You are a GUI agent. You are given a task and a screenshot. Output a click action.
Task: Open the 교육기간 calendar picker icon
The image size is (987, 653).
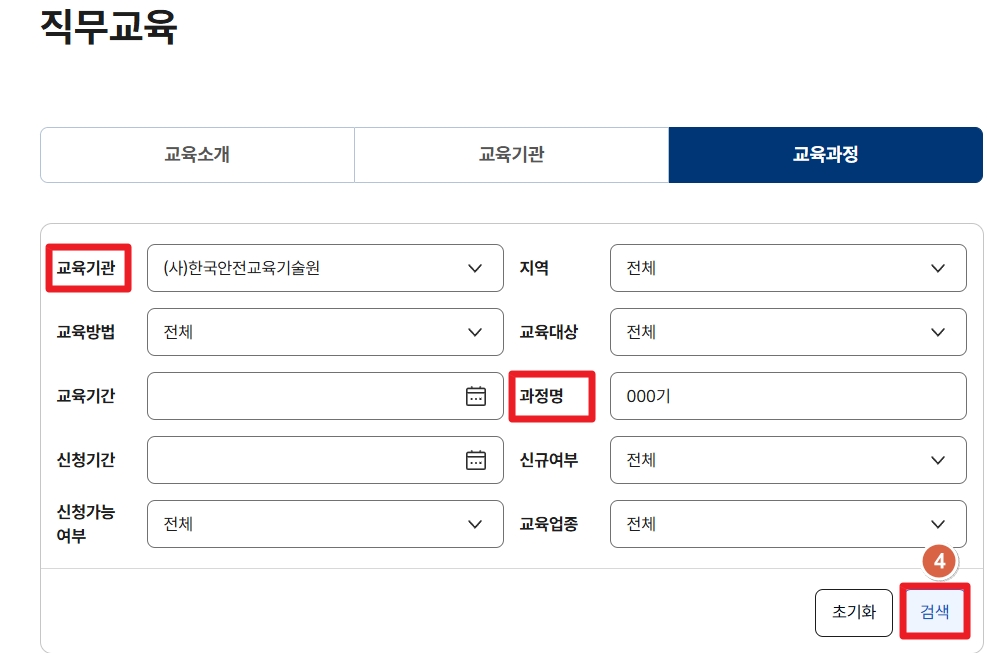pyautogui.click(x=476, y=396)
